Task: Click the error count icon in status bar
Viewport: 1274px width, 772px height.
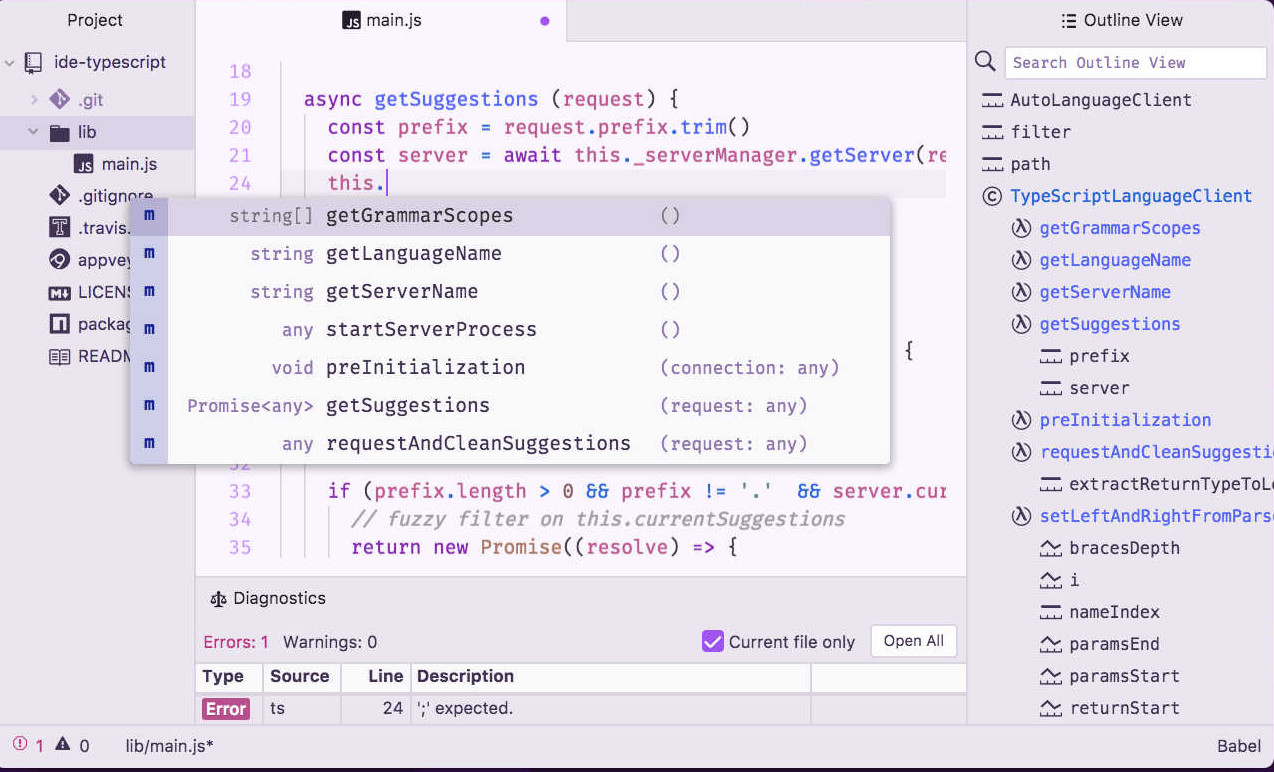Action: 20,744
